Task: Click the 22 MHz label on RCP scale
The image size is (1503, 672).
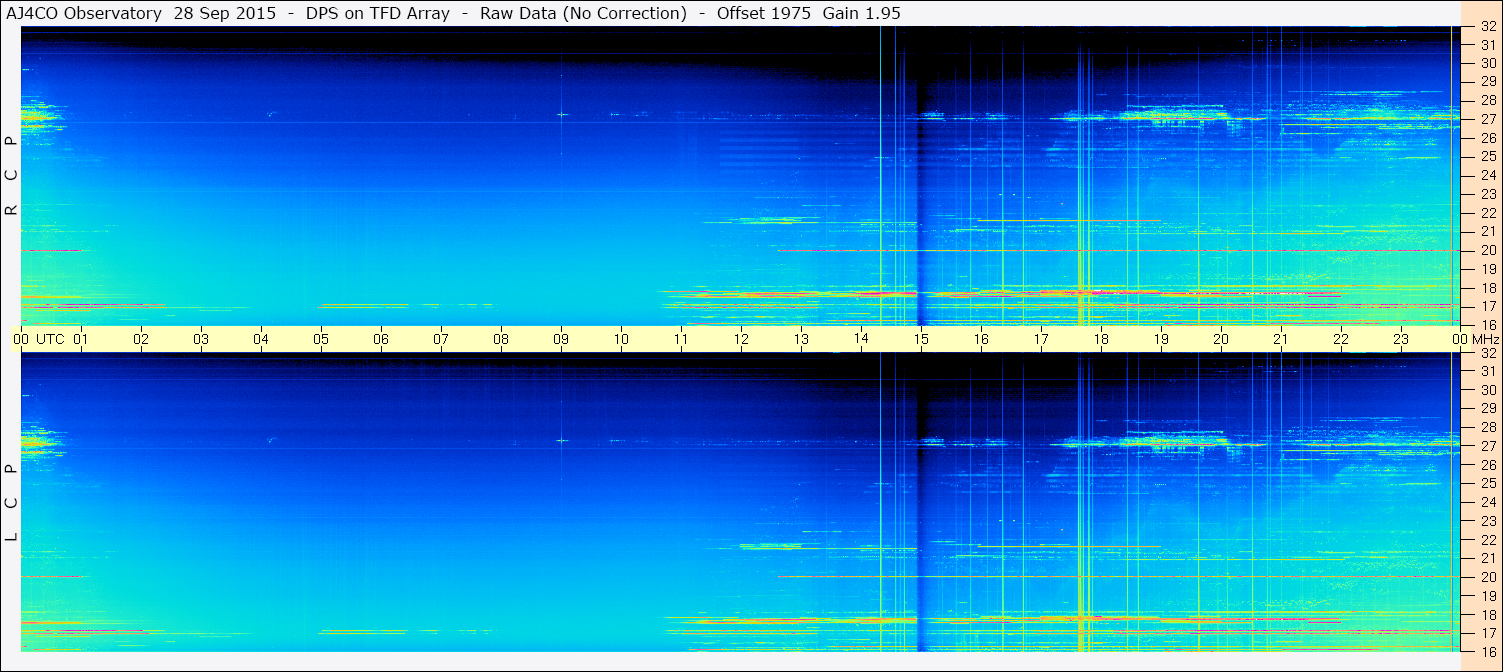Action: (x=1488, y=213)
